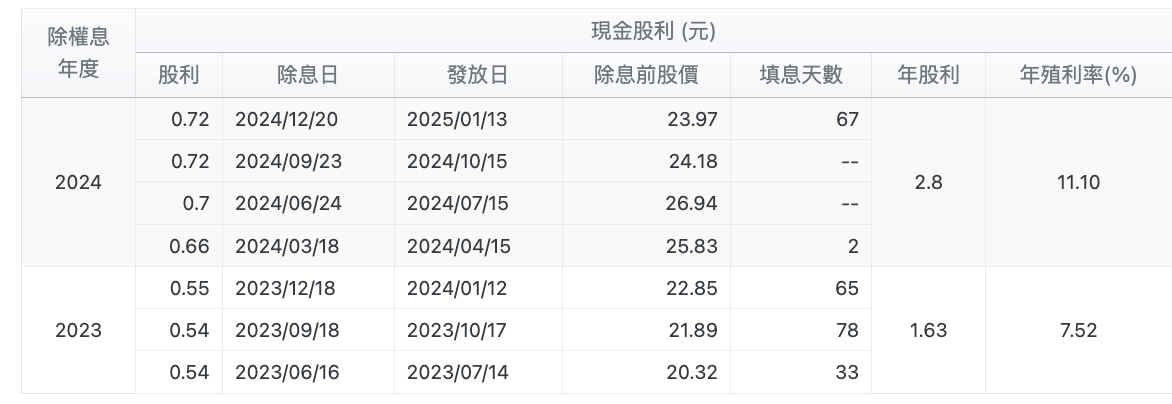Image resolution: width=1172 pixels, height=404 pixels.
Task: Click payment date 2025/01/13
Action: click(457, 119)
